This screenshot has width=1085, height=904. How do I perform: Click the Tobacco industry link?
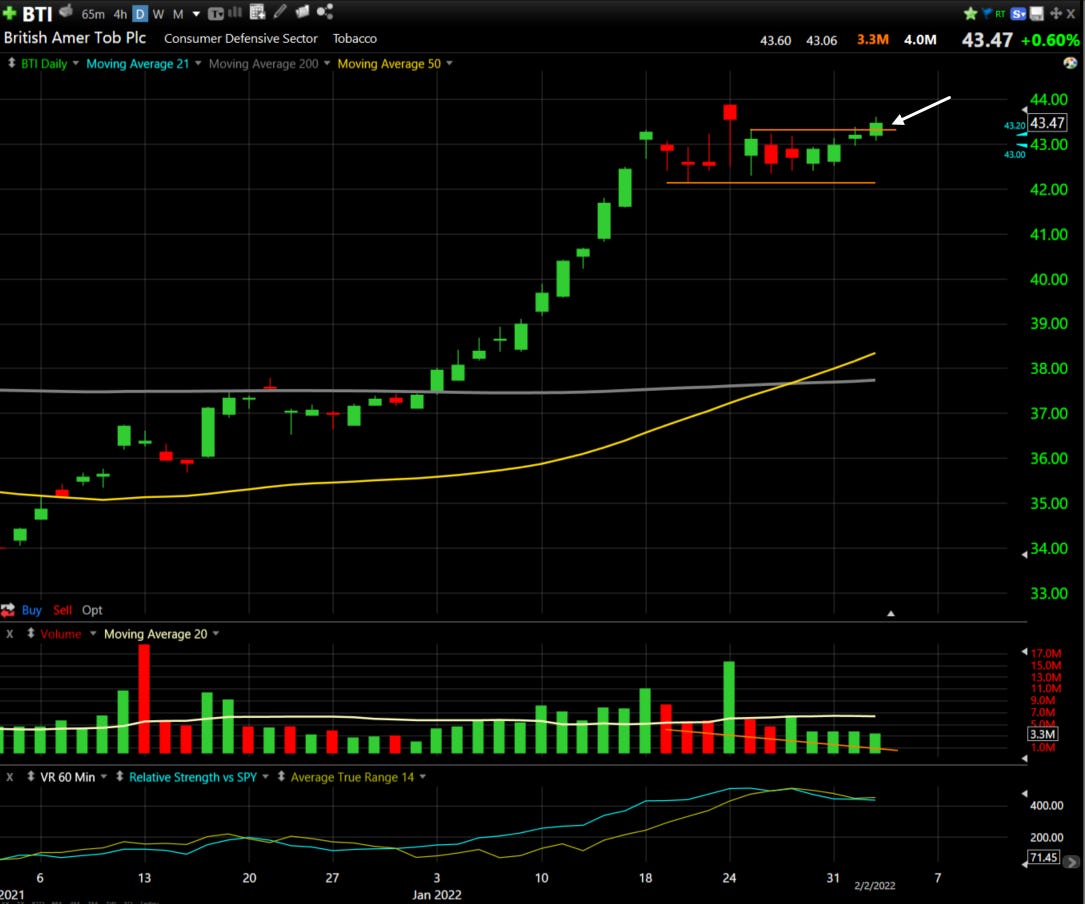(354, 39)
